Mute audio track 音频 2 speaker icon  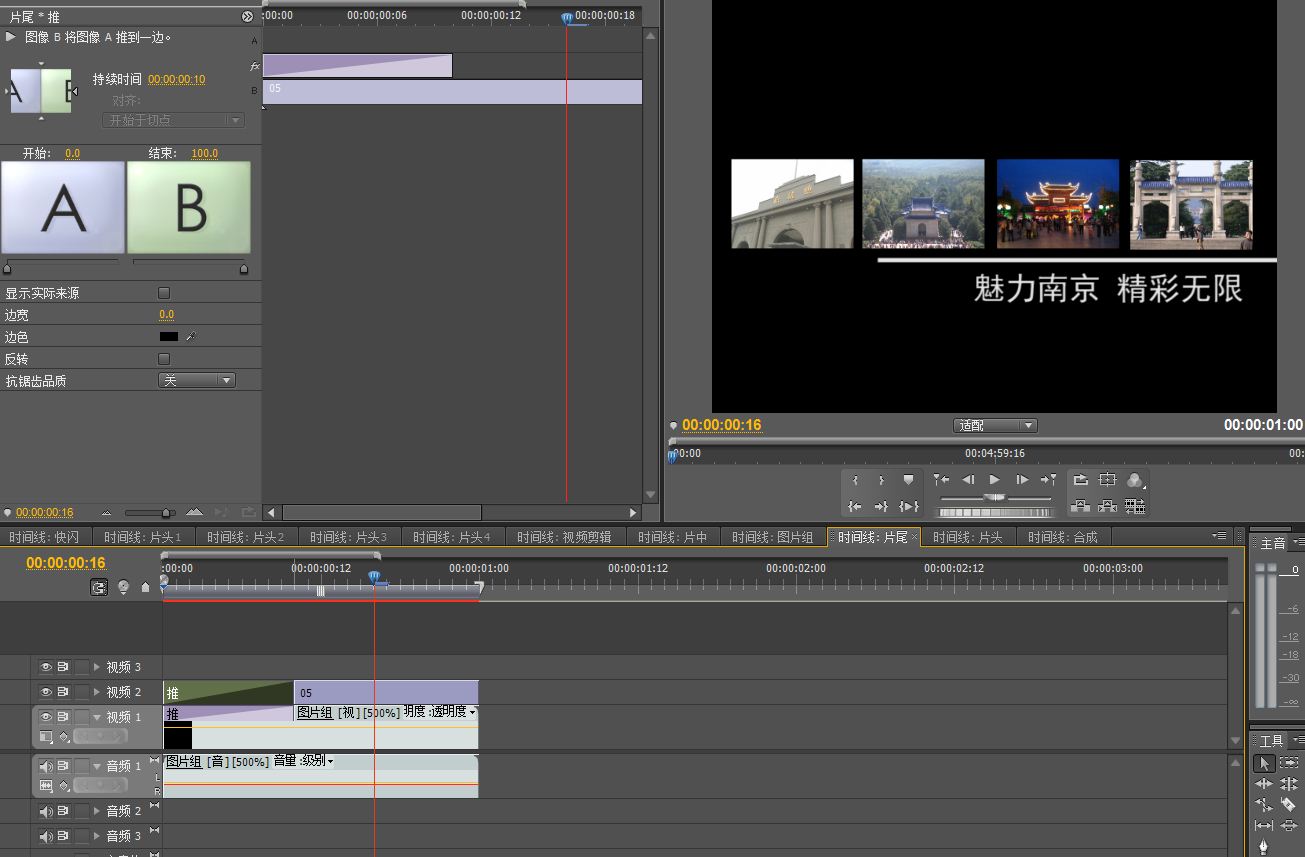[x=46, y=812]
